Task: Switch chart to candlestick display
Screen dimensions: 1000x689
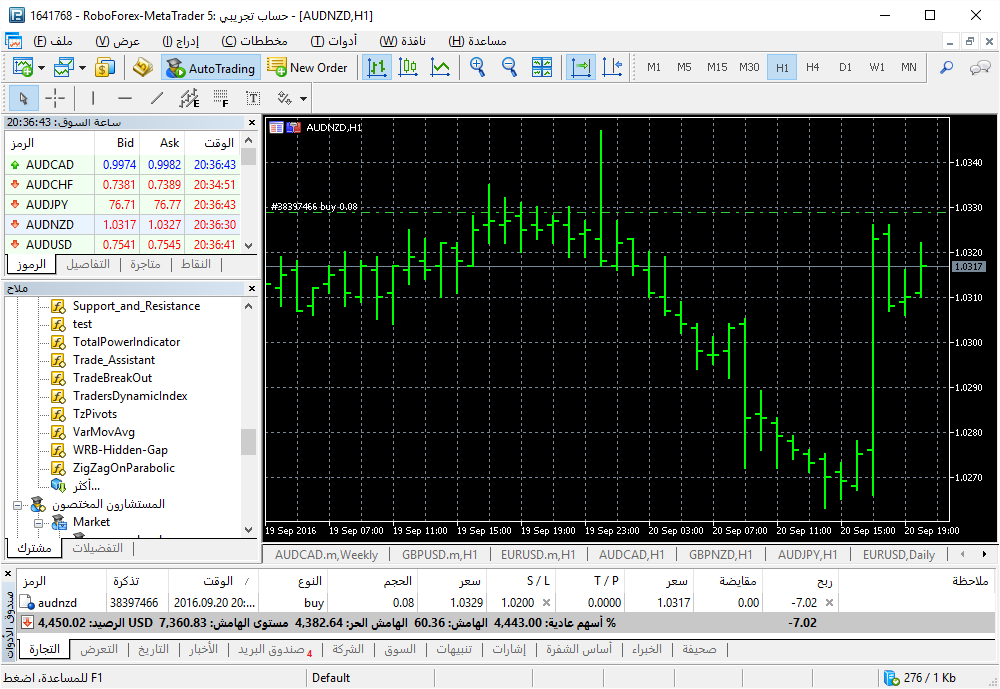Action: pos(408,67)
